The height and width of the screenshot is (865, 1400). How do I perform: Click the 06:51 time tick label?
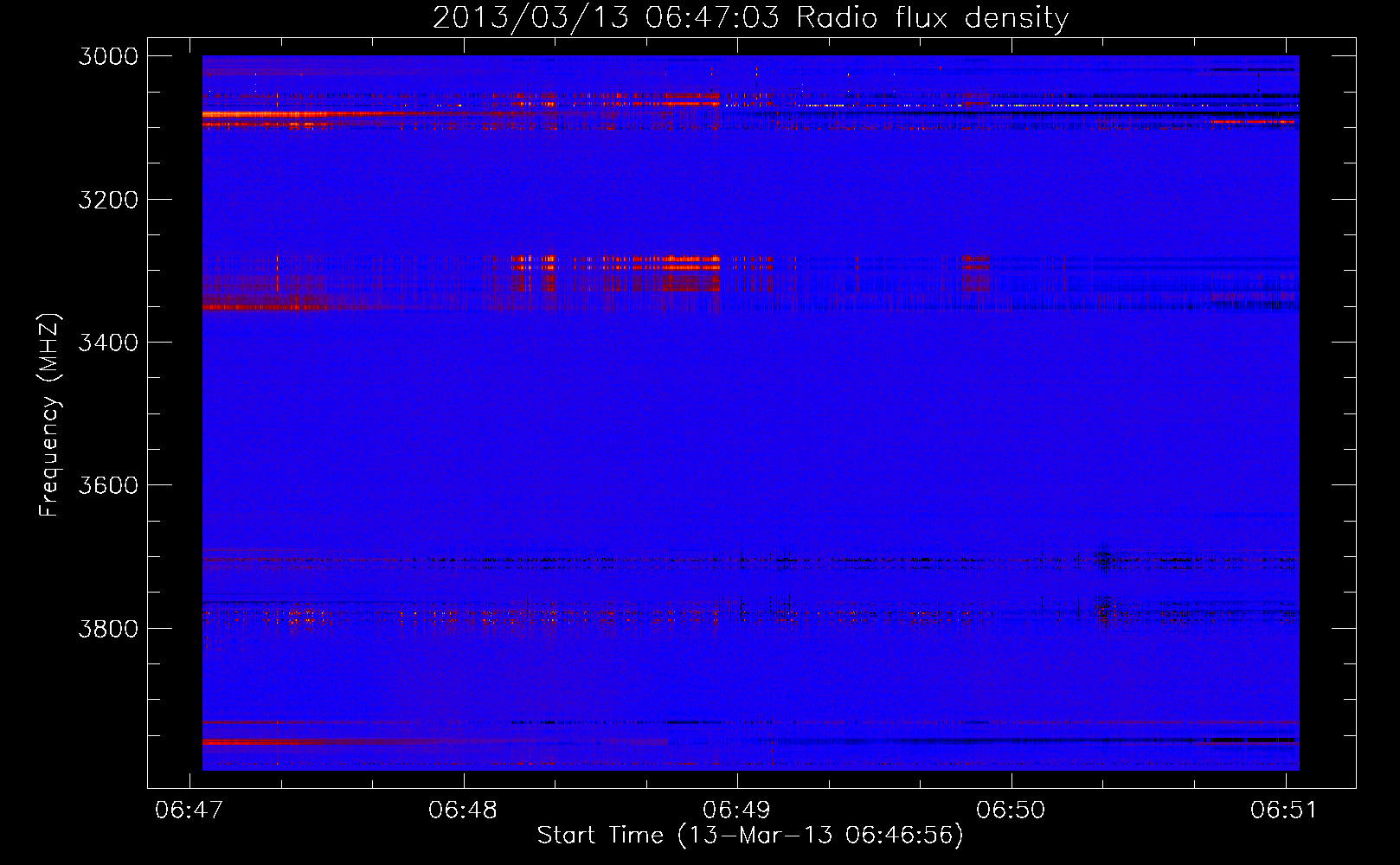click(x=1284, y=810)
